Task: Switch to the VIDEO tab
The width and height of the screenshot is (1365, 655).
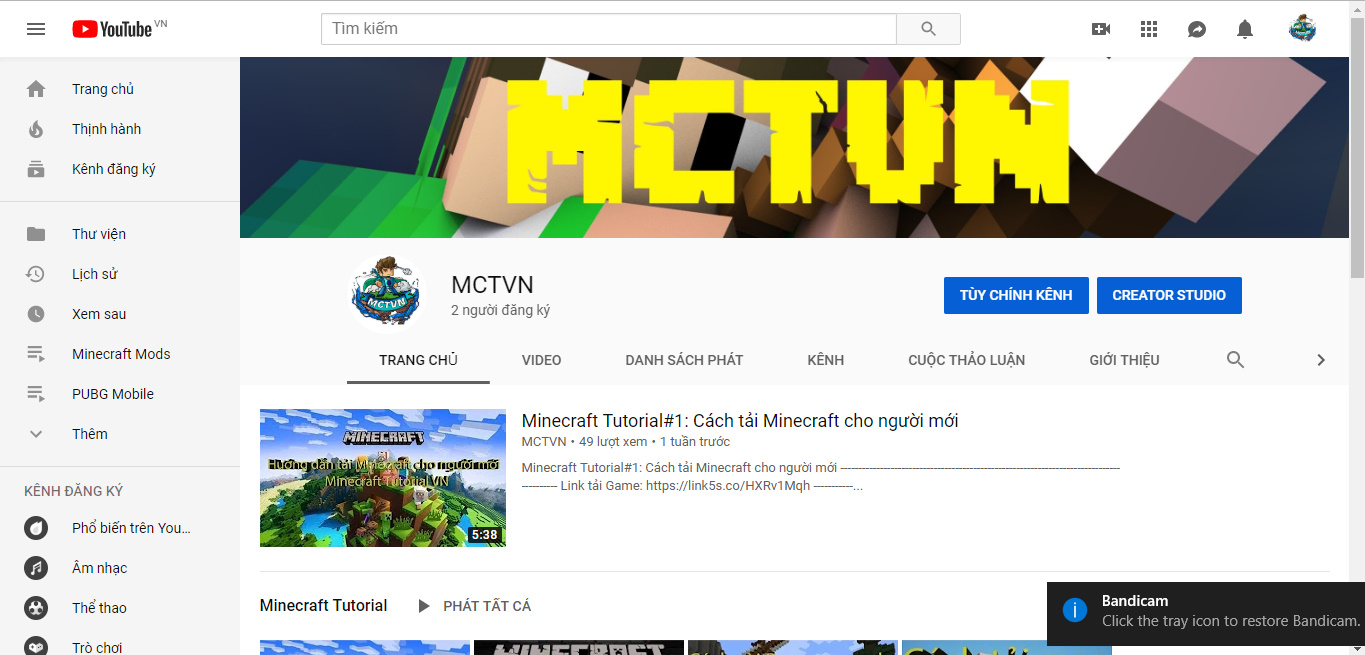Action: point(541,360)
